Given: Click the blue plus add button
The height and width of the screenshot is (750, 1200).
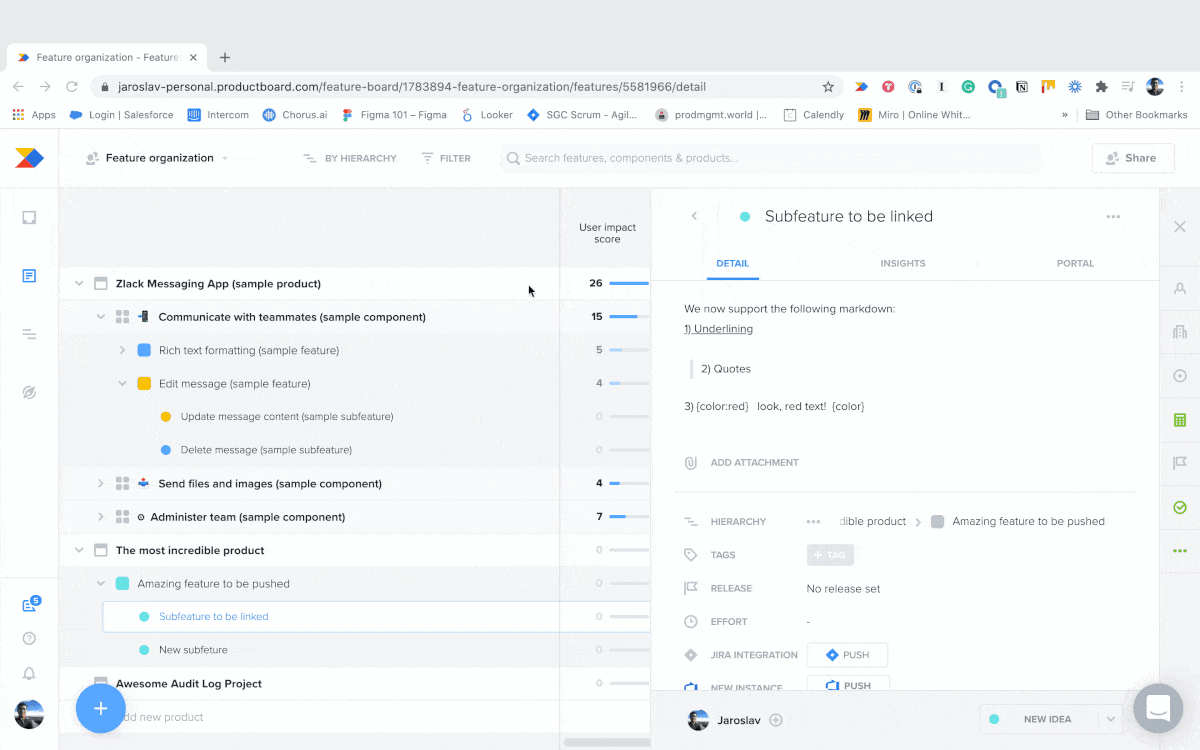Looking at the screenshot, I should (x=101, y=708).
